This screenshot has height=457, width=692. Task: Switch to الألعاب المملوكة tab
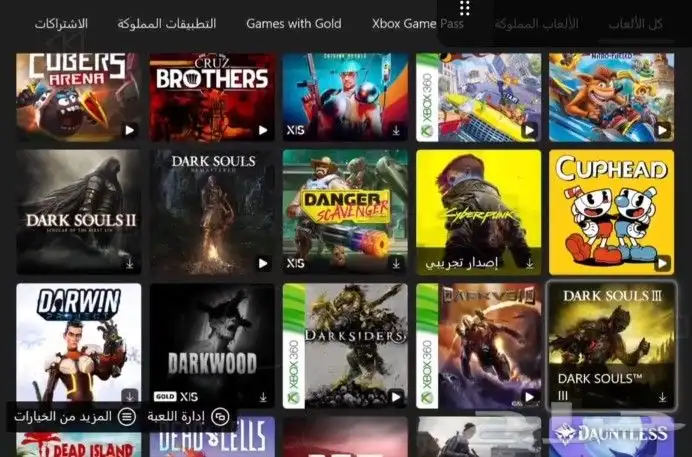tap(536, 24)
